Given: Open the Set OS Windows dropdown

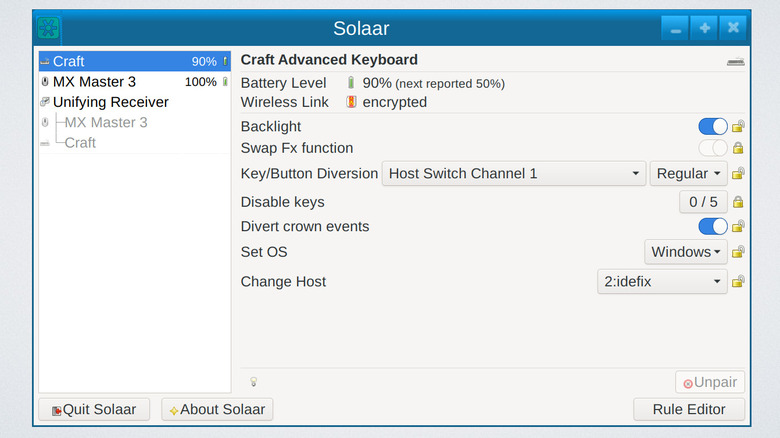Looking at the screenshot, I should [x=686, y=252].
